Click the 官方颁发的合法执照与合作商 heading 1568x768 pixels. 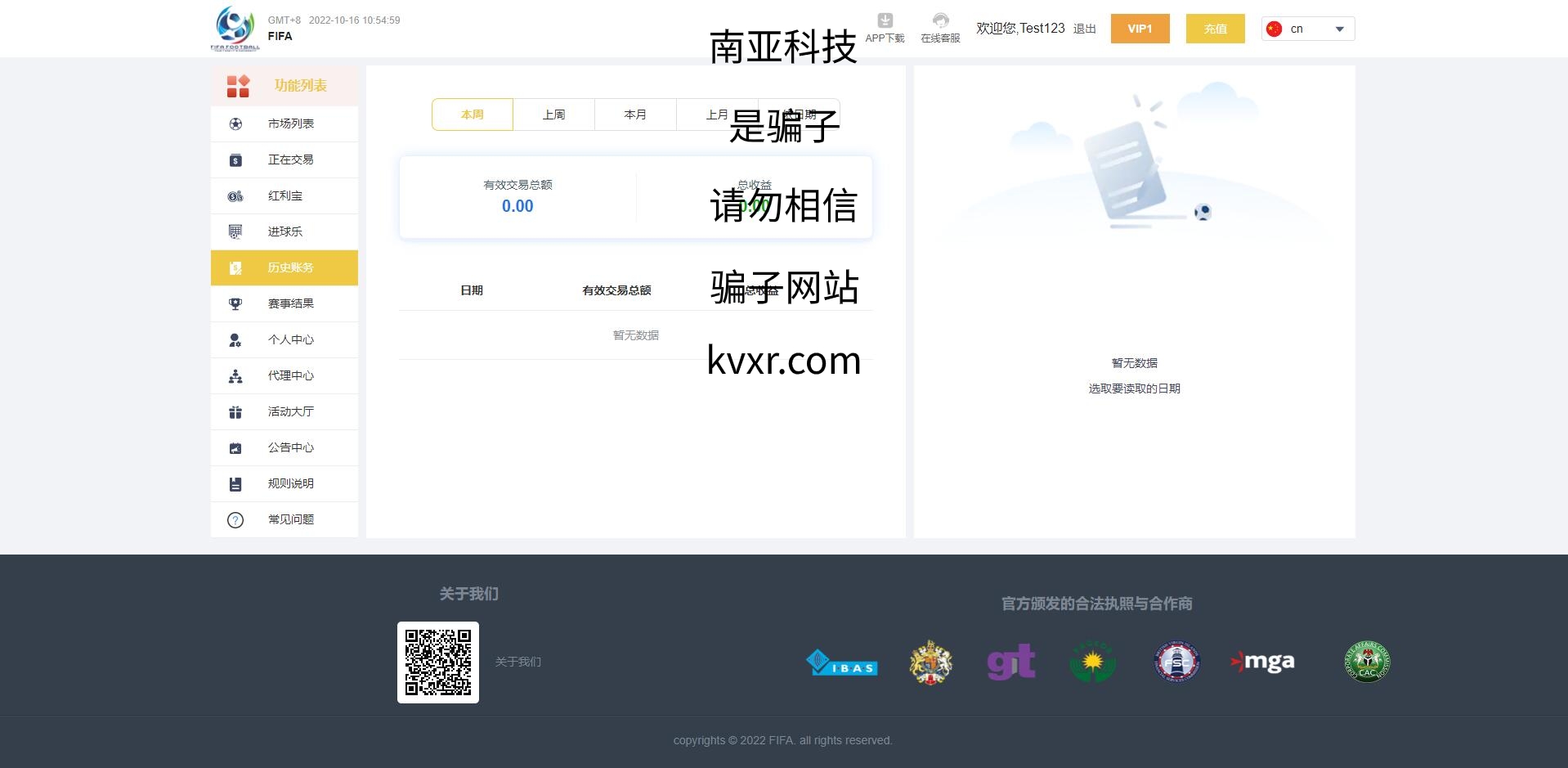(x=1097, y=604)
